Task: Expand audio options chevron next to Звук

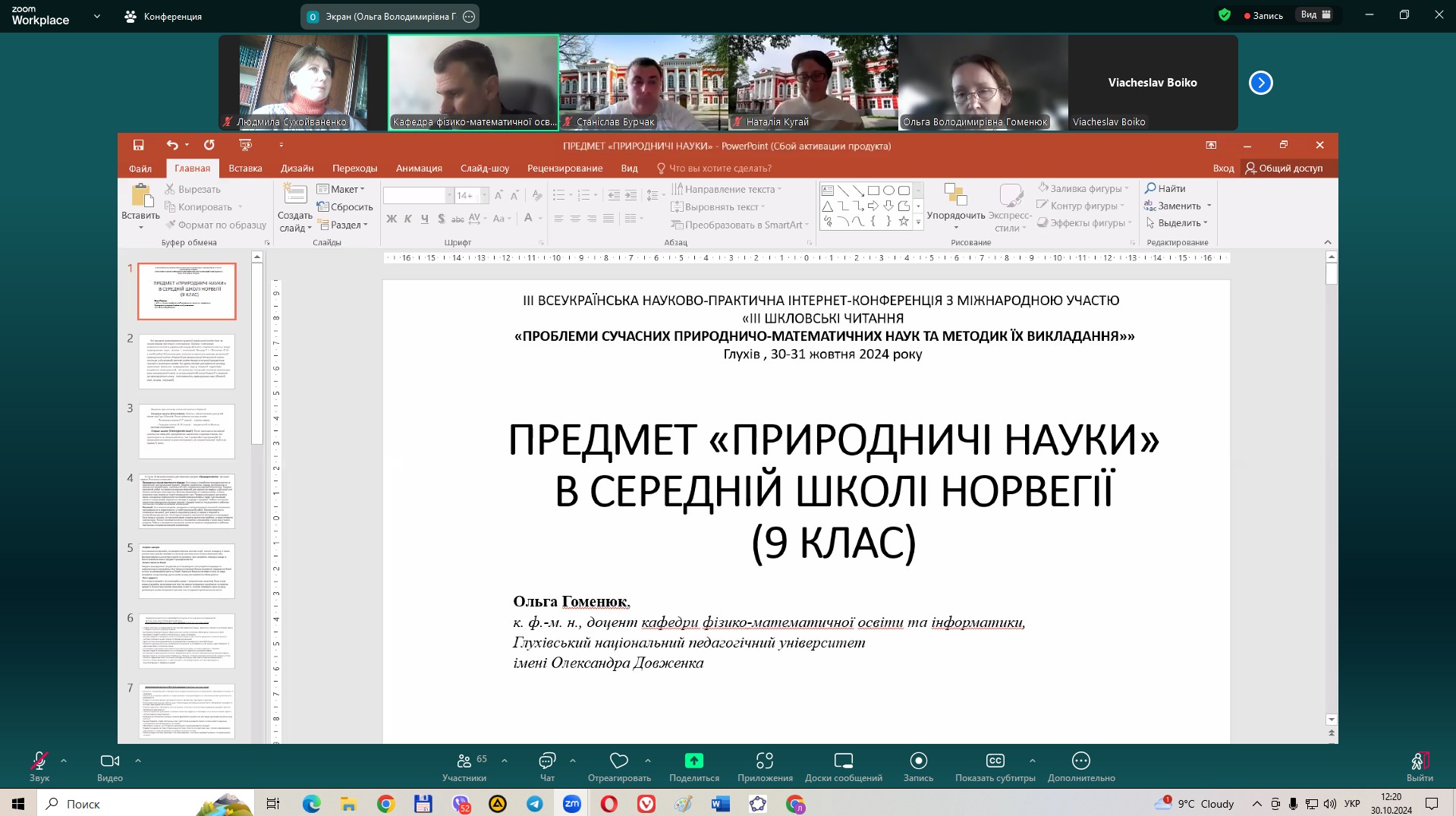Action: [64, 760]
